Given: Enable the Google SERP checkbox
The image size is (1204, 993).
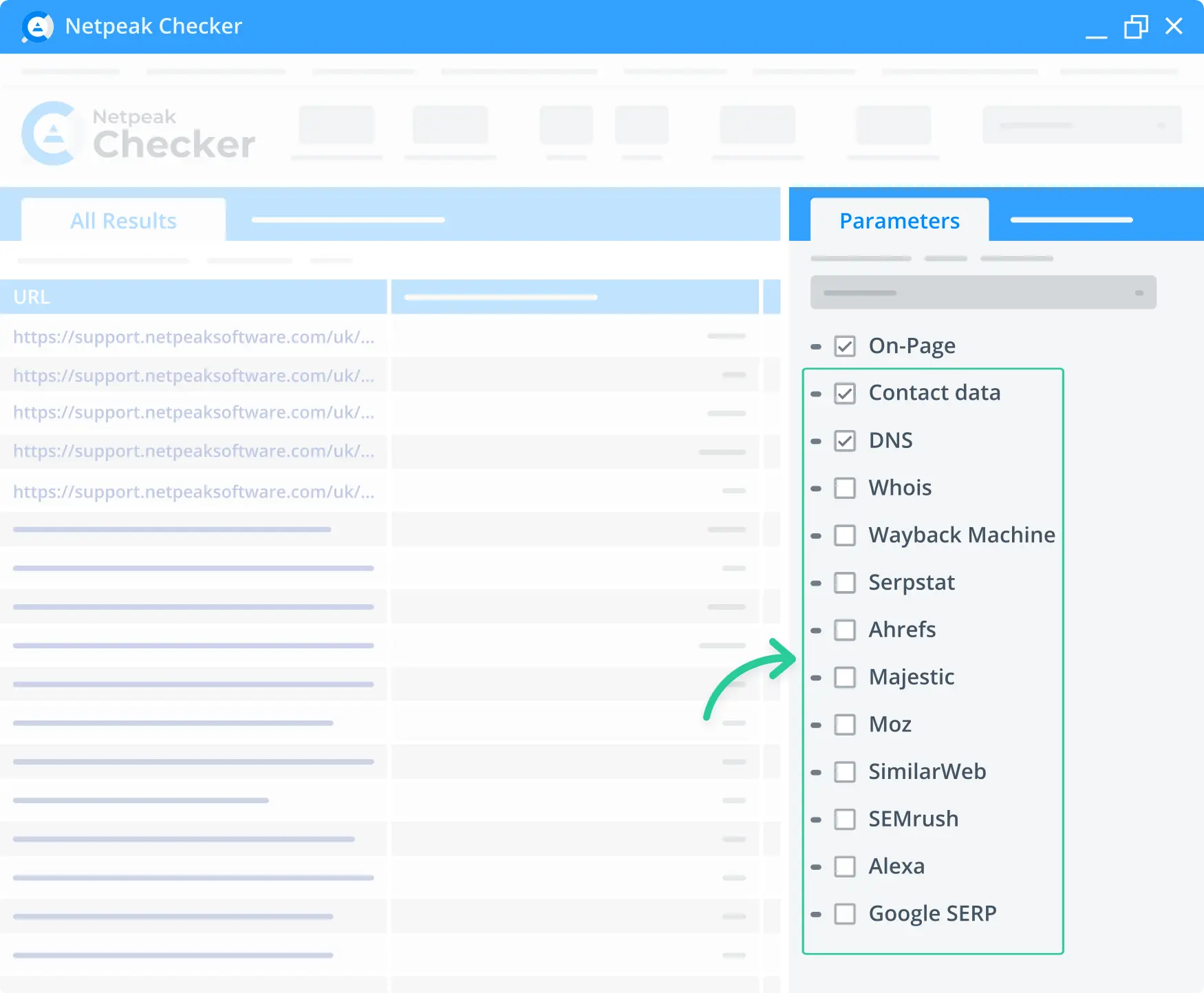Looking at the screenshot, I should coord(845,914).
